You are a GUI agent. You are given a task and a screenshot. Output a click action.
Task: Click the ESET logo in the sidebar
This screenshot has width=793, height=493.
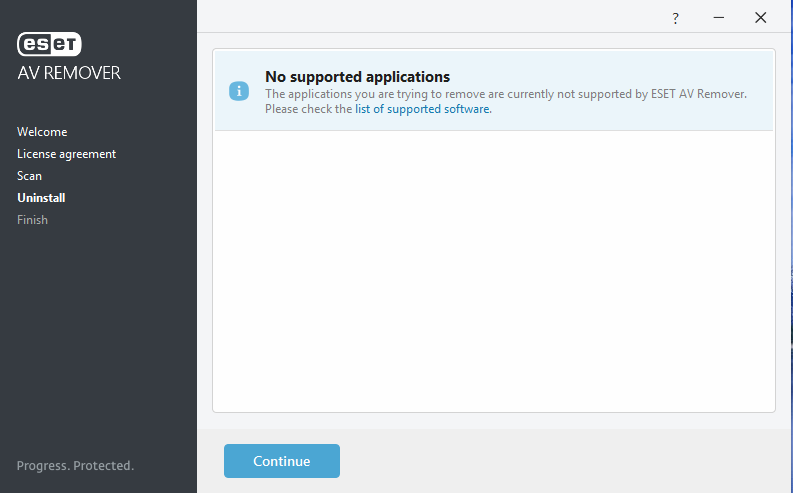[49, 44]
